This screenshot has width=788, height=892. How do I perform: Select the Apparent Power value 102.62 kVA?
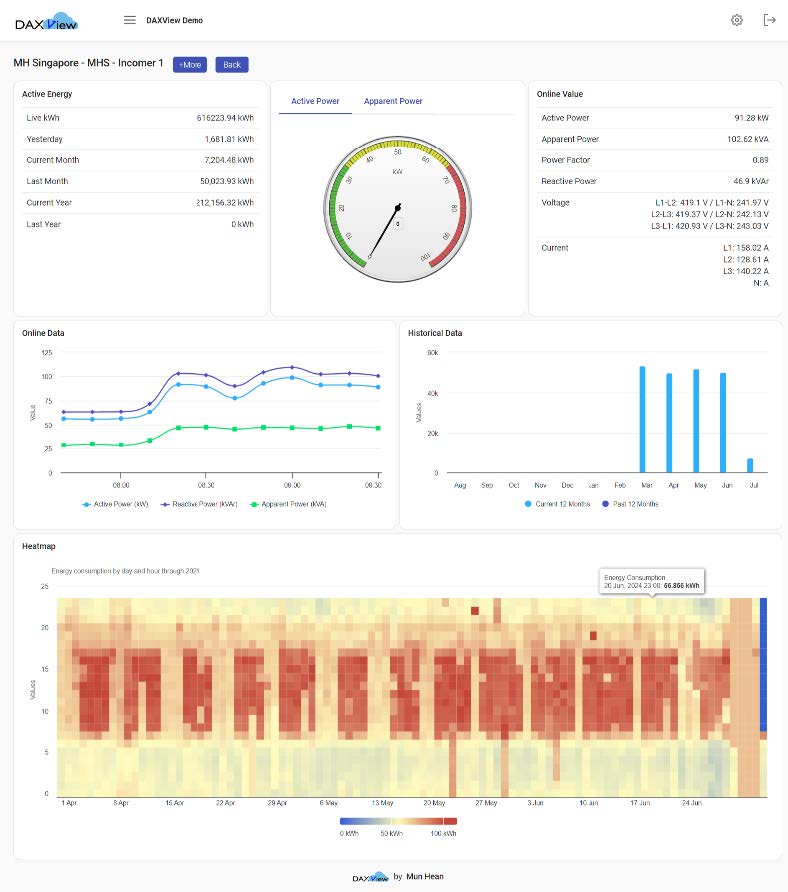[748, 139]
